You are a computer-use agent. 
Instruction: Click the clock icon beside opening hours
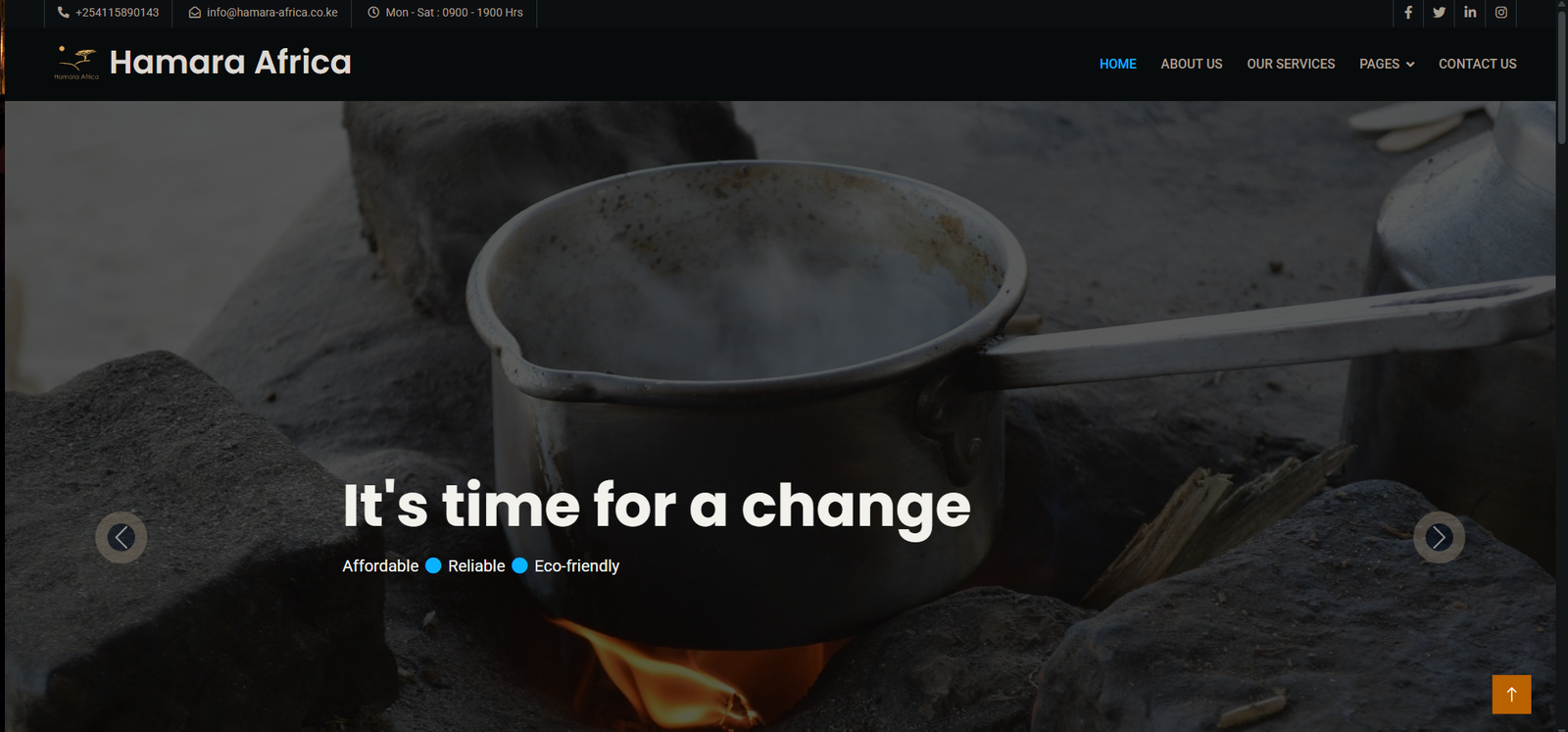pyautogui.click(x=373, y=13)
